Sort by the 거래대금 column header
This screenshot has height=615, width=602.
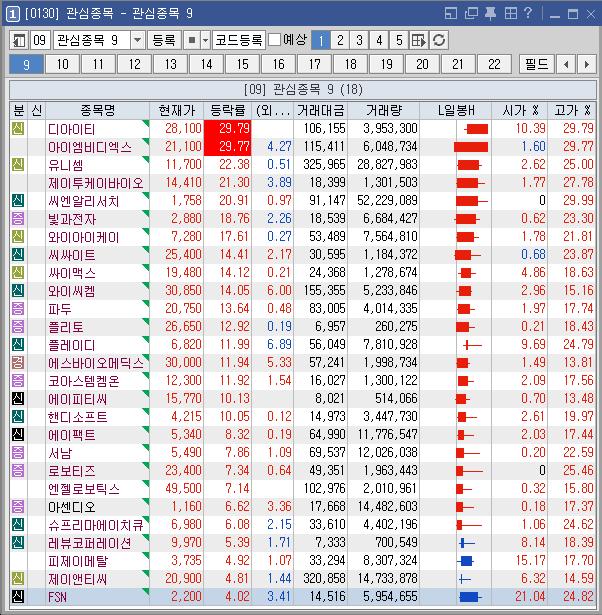point(320,111)
